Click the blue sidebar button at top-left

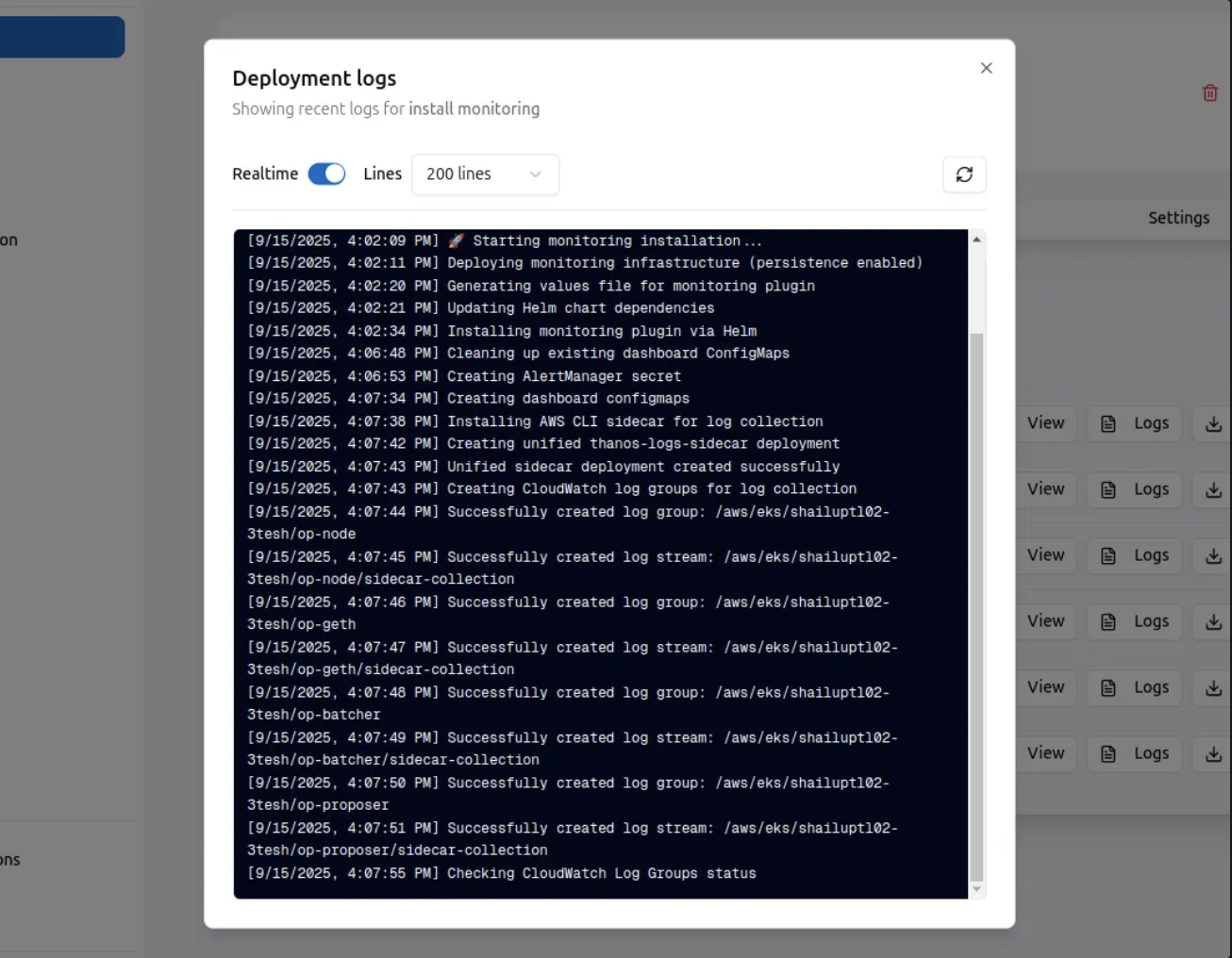(x=61, y=37)
